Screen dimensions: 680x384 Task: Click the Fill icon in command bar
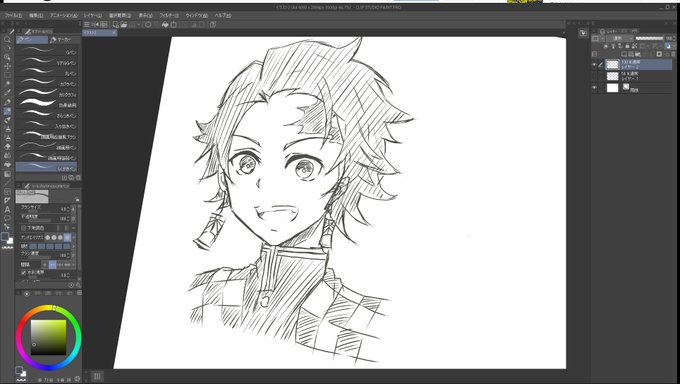[165, 24]
